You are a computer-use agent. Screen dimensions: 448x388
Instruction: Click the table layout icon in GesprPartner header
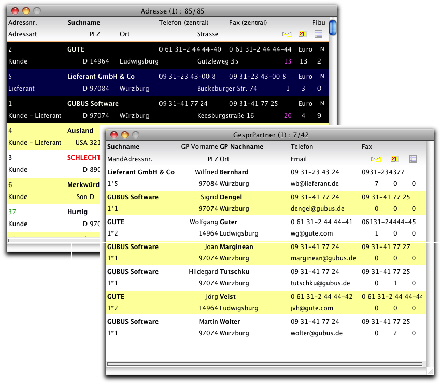tap(413, 159)
